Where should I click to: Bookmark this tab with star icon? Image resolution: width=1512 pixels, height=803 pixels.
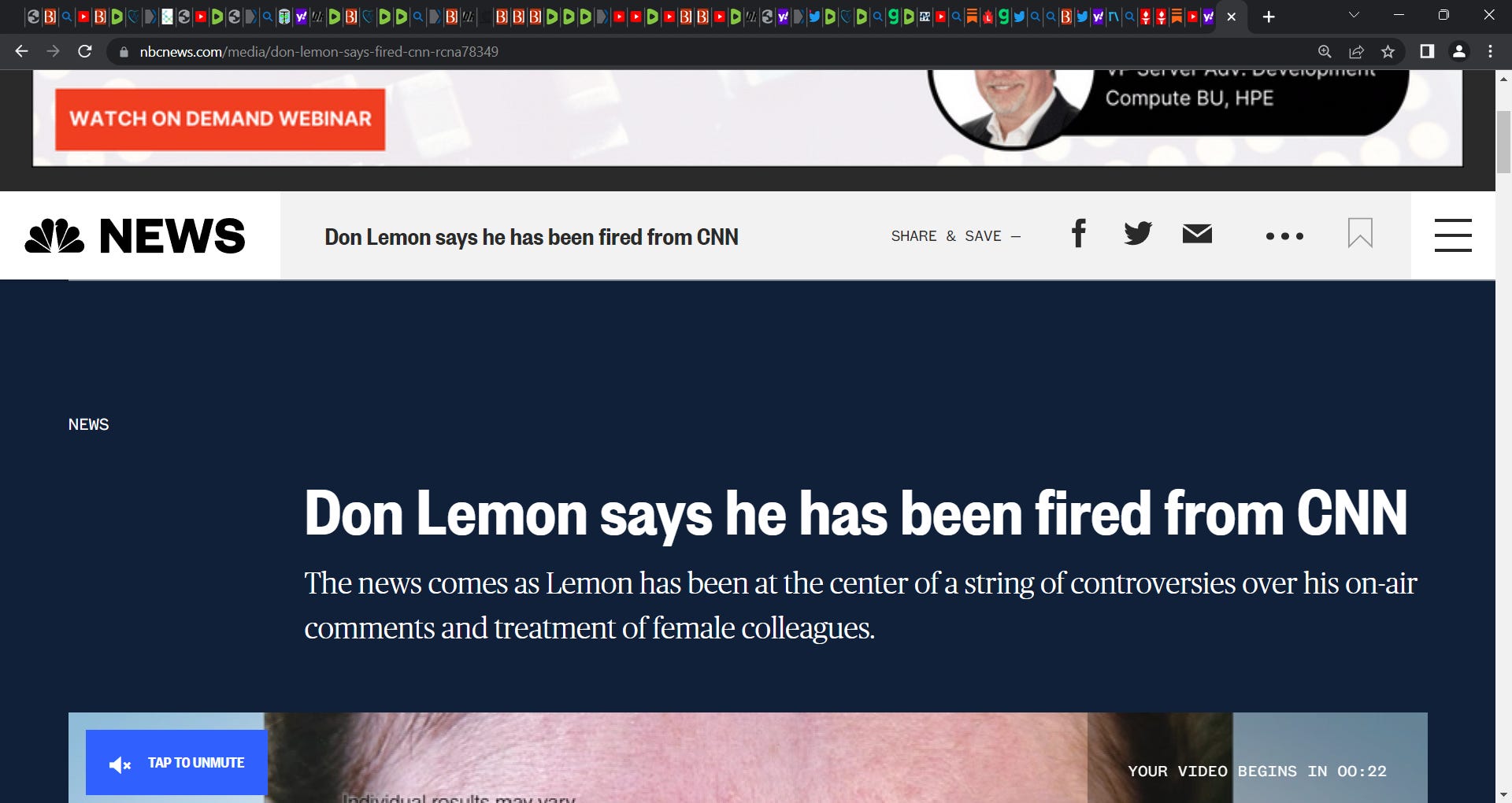(1388, 52)
